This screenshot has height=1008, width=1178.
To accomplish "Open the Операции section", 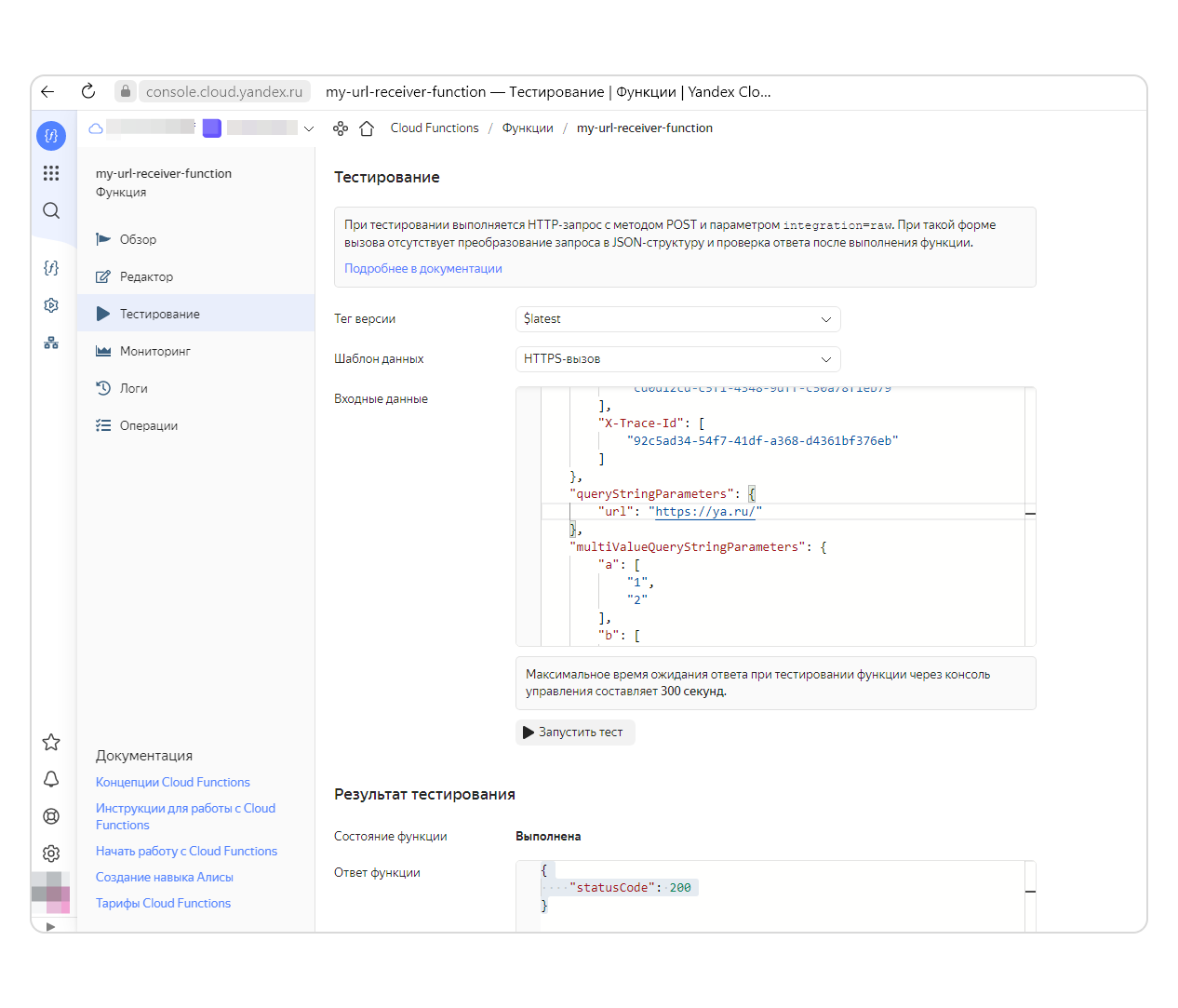I will [195, 425].
